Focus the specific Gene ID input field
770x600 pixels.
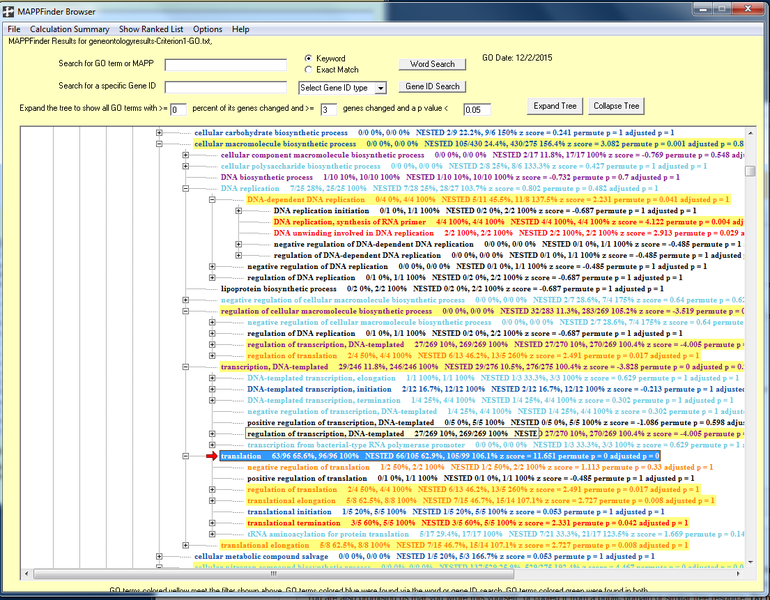point(225,87)
